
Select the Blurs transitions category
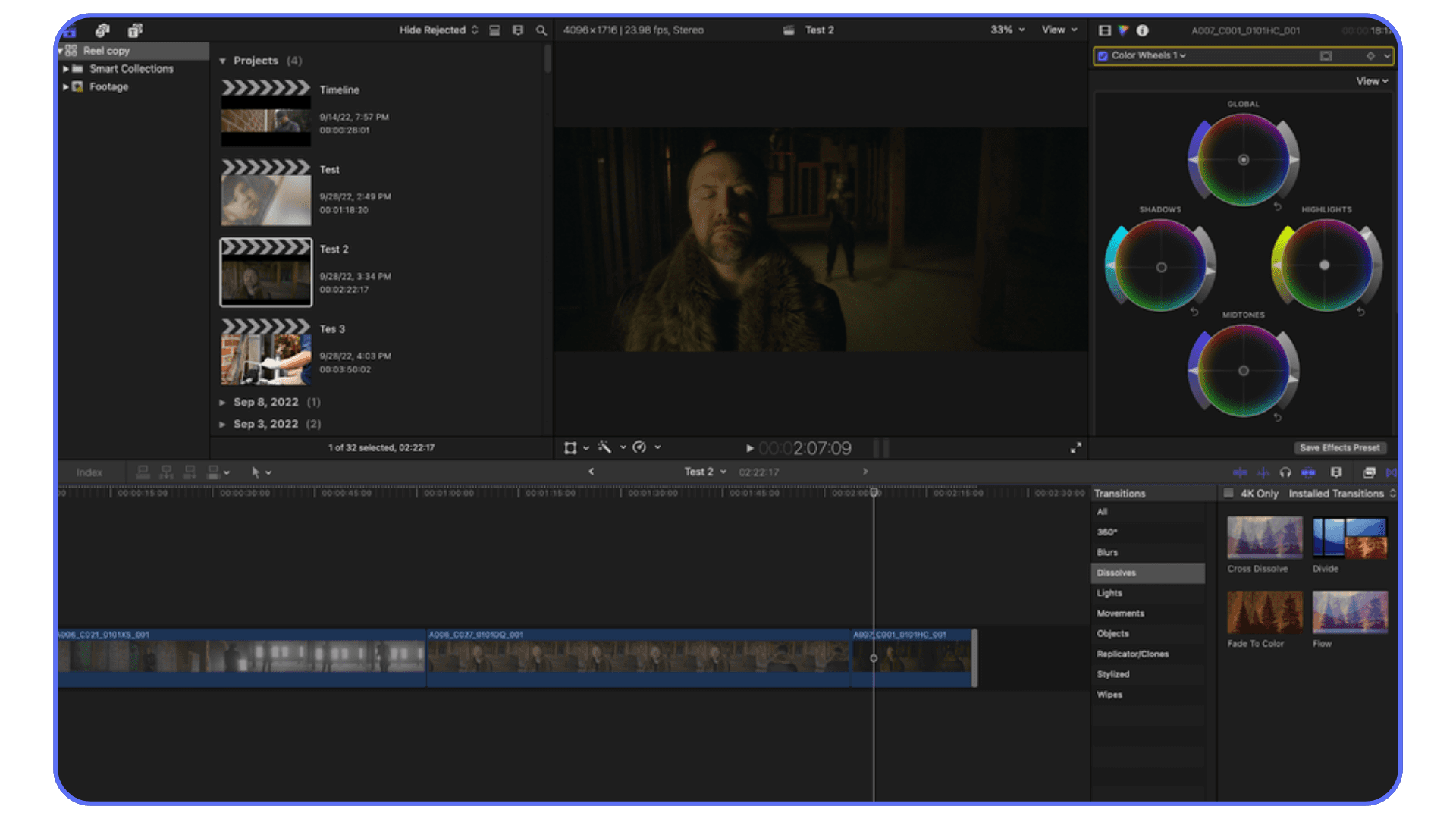coord(1148,553)
